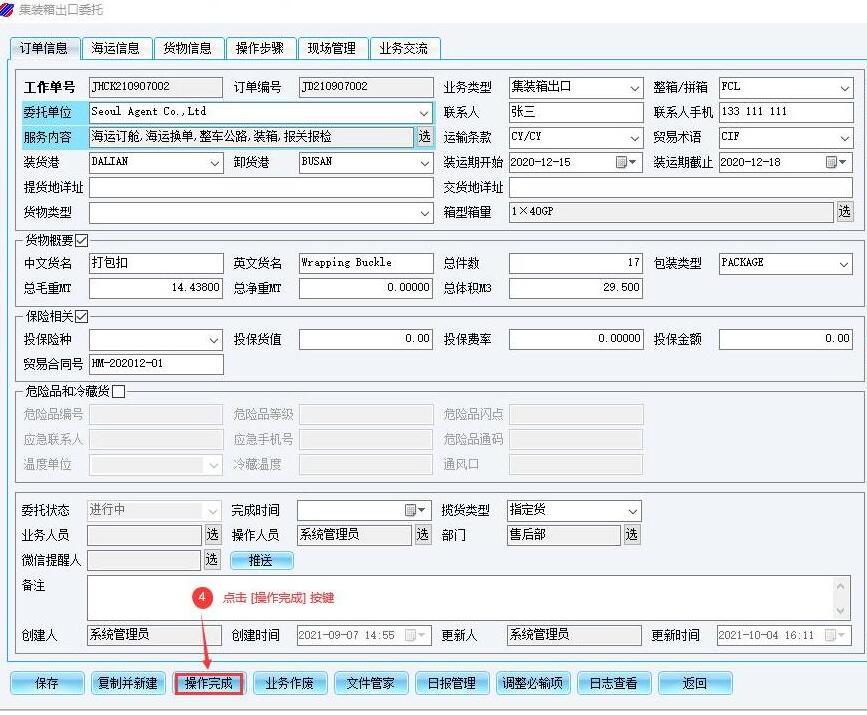The width and height of the screenshot is (867, 715).
Task: Expand the 业务类型 dropdown
Action: [x=634, y=88]
